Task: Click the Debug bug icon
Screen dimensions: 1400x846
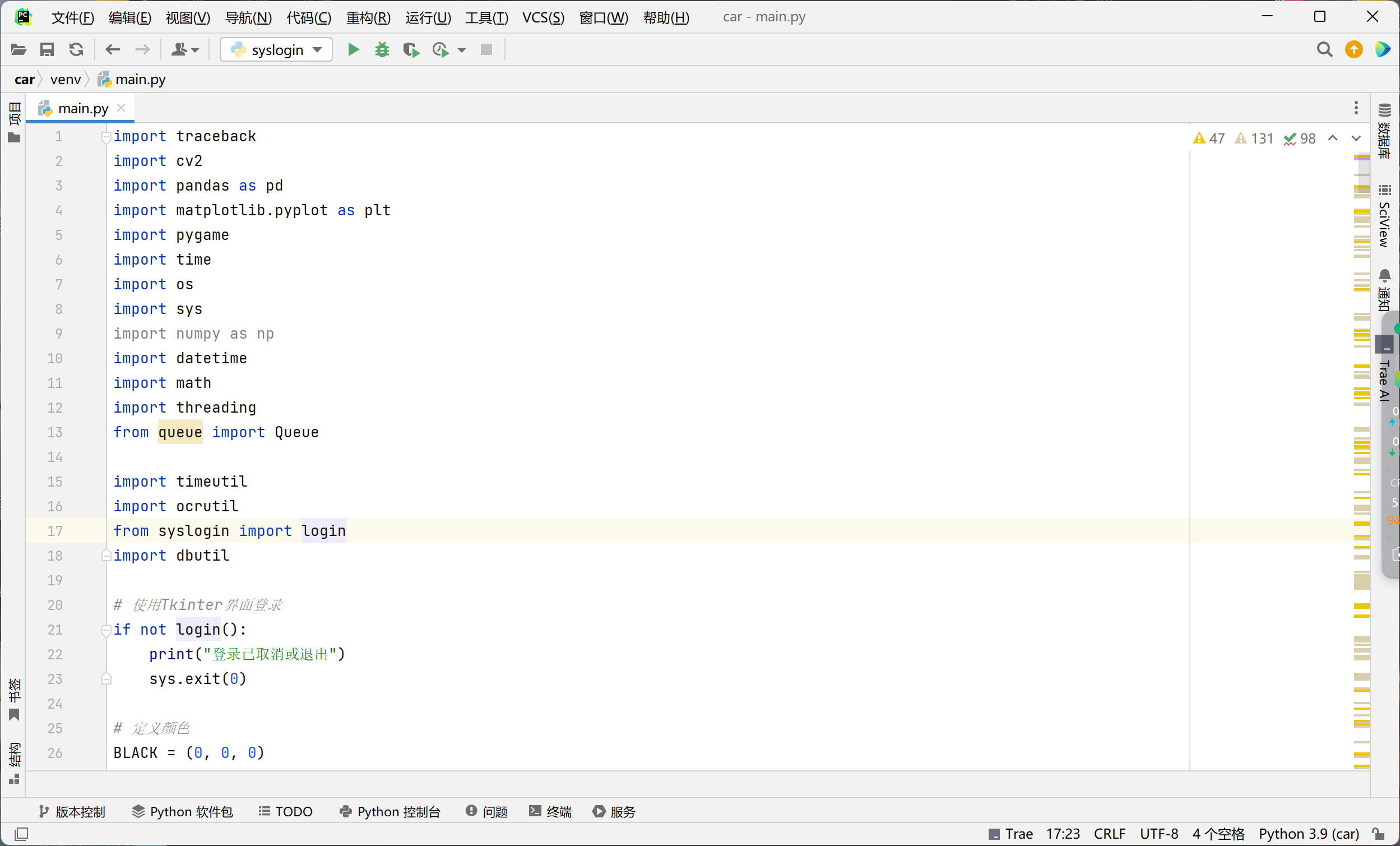Action: click(382, 50)
